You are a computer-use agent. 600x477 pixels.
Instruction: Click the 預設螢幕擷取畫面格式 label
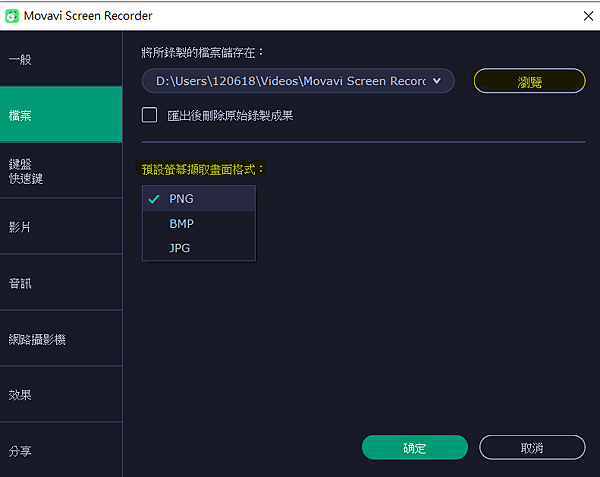202,169
